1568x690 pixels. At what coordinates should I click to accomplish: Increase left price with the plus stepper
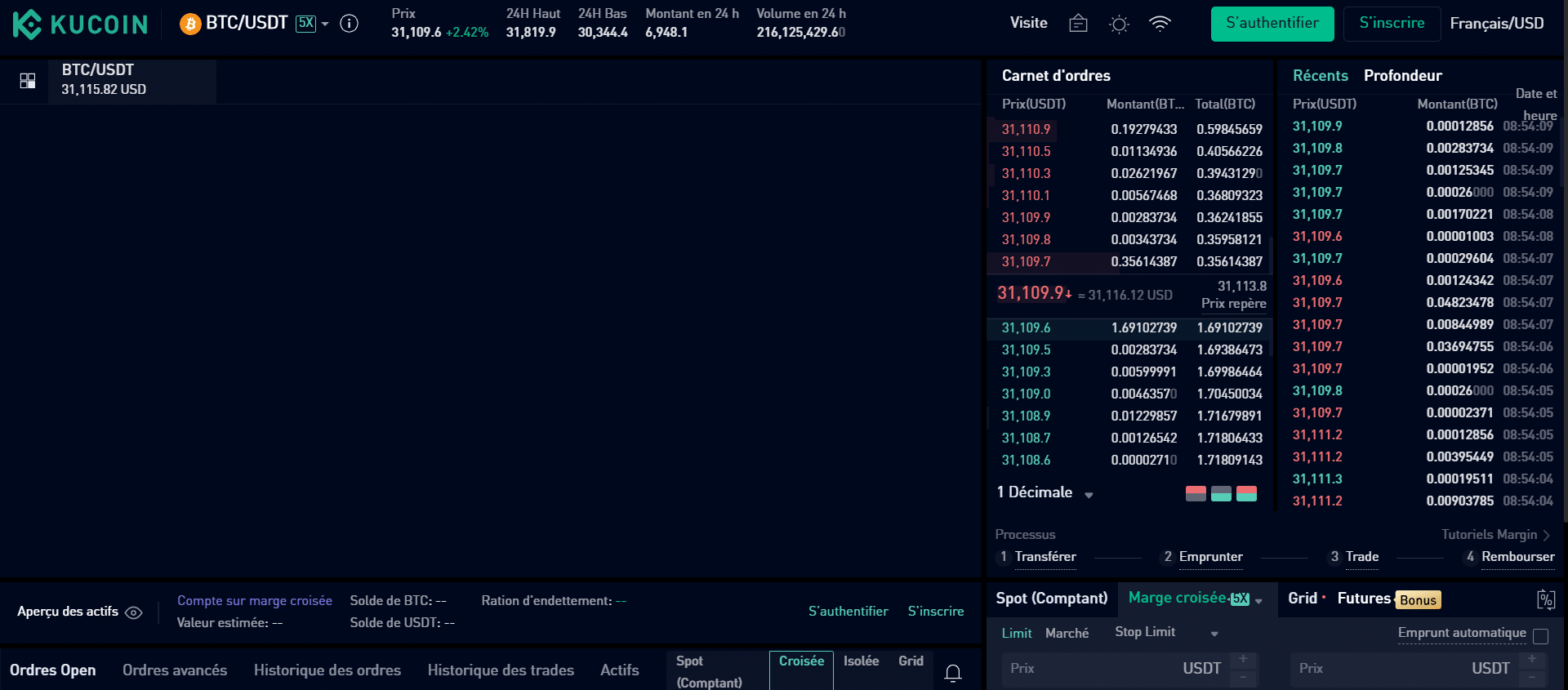[x=1243, y=660]
